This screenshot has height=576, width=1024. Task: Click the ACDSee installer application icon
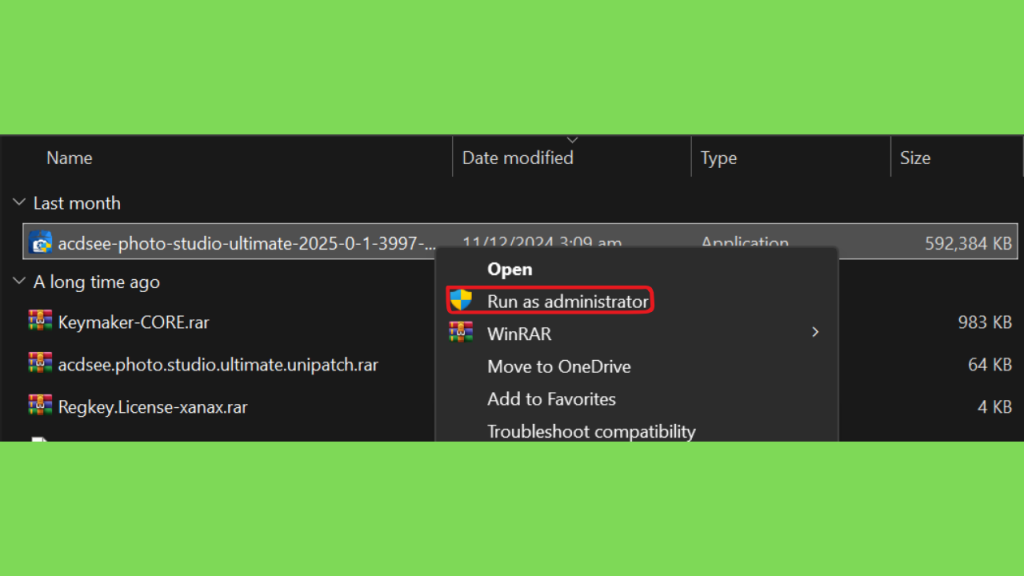[40, 243]
